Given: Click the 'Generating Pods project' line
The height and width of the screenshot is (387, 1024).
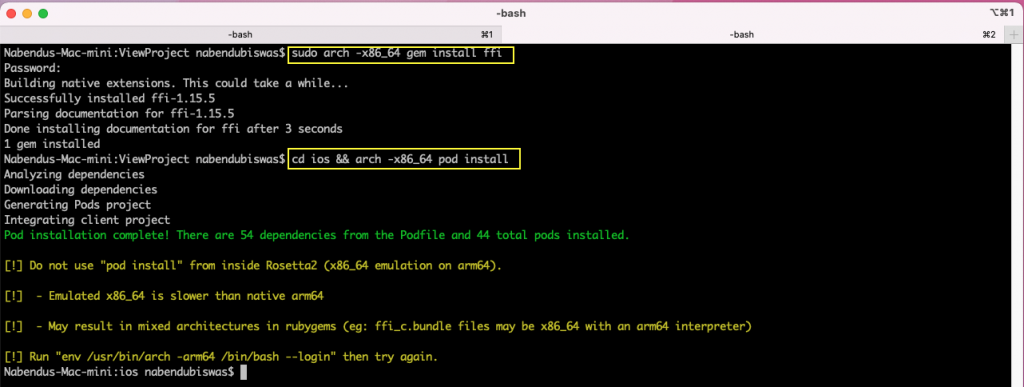Looking at the screenshot, I should tap(77, 205).
